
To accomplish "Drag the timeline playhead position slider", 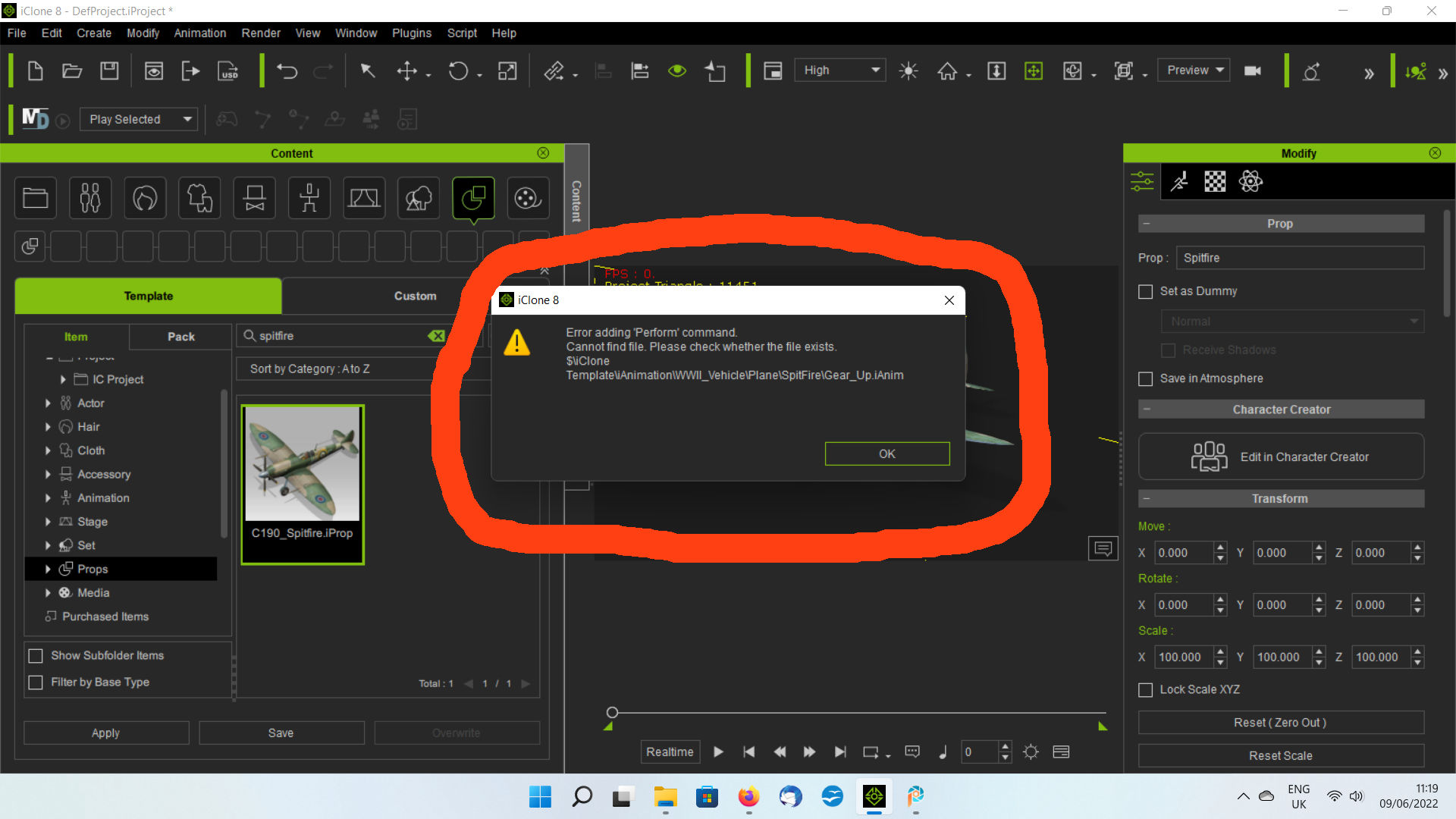I will (612, 712).
